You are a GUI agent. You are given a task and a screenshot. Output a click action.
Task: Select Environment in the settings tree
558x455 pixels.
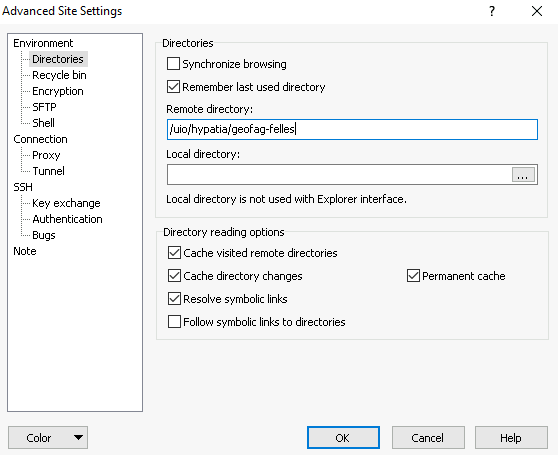pyautogui.click(x=43, y=43)
